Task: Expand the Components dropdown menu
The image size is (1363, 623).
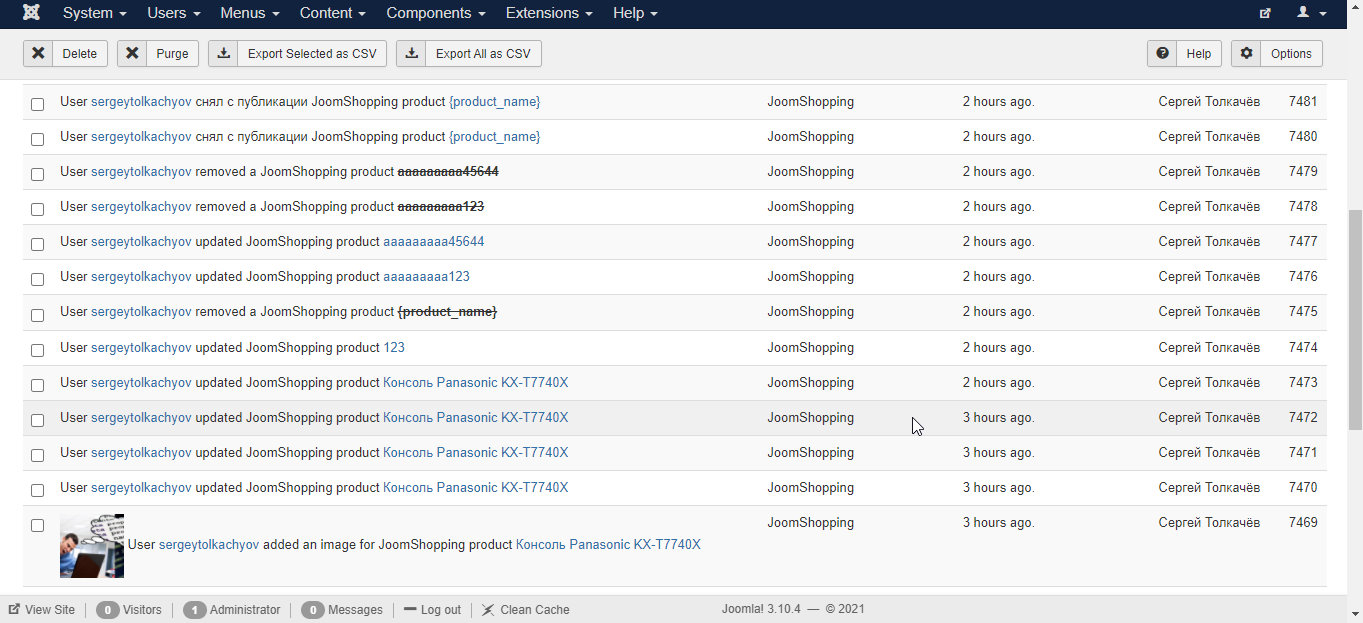Action: point(436,13)
